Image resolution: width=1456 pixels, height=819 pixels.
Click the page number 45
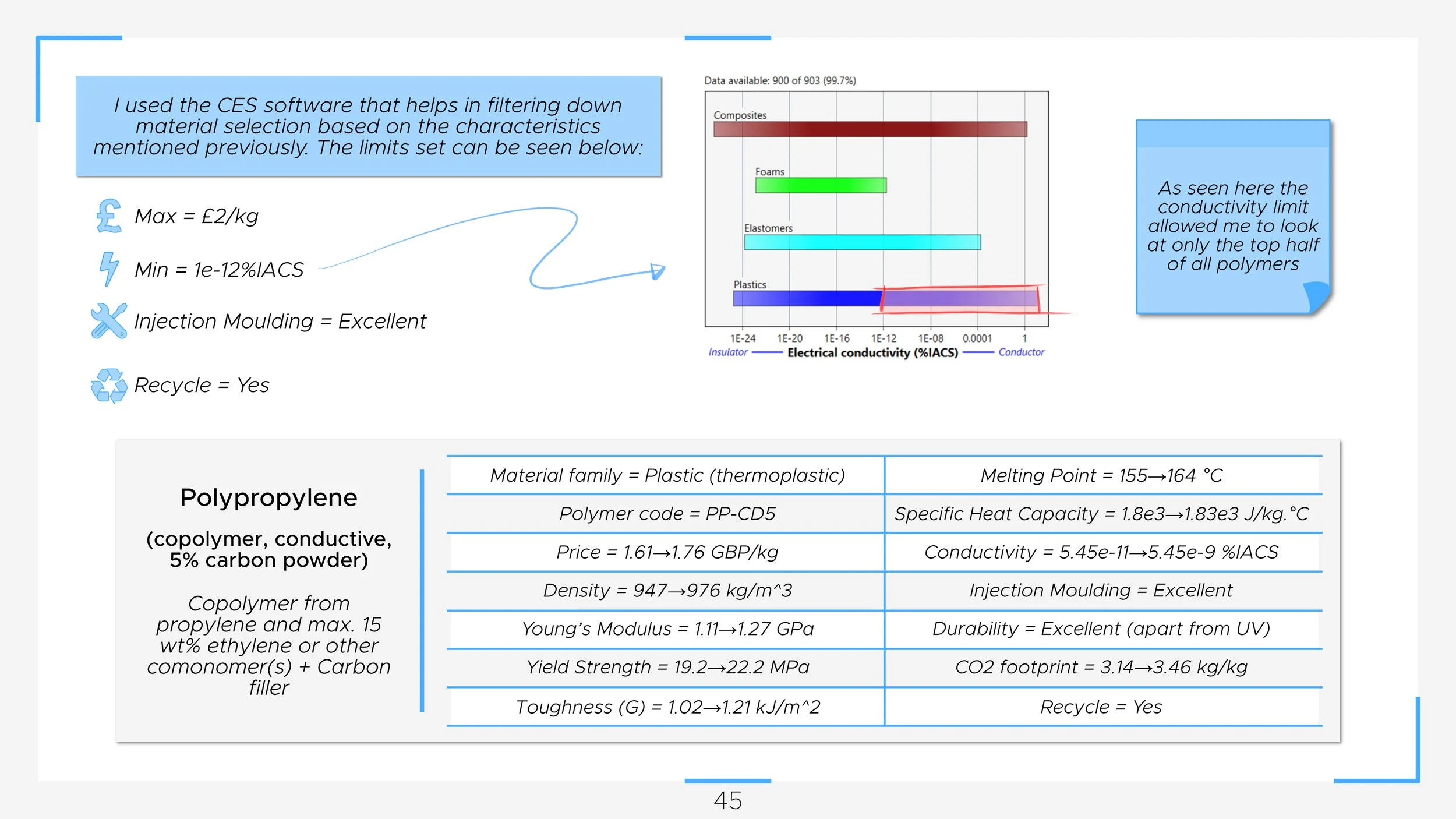point(727,800)
